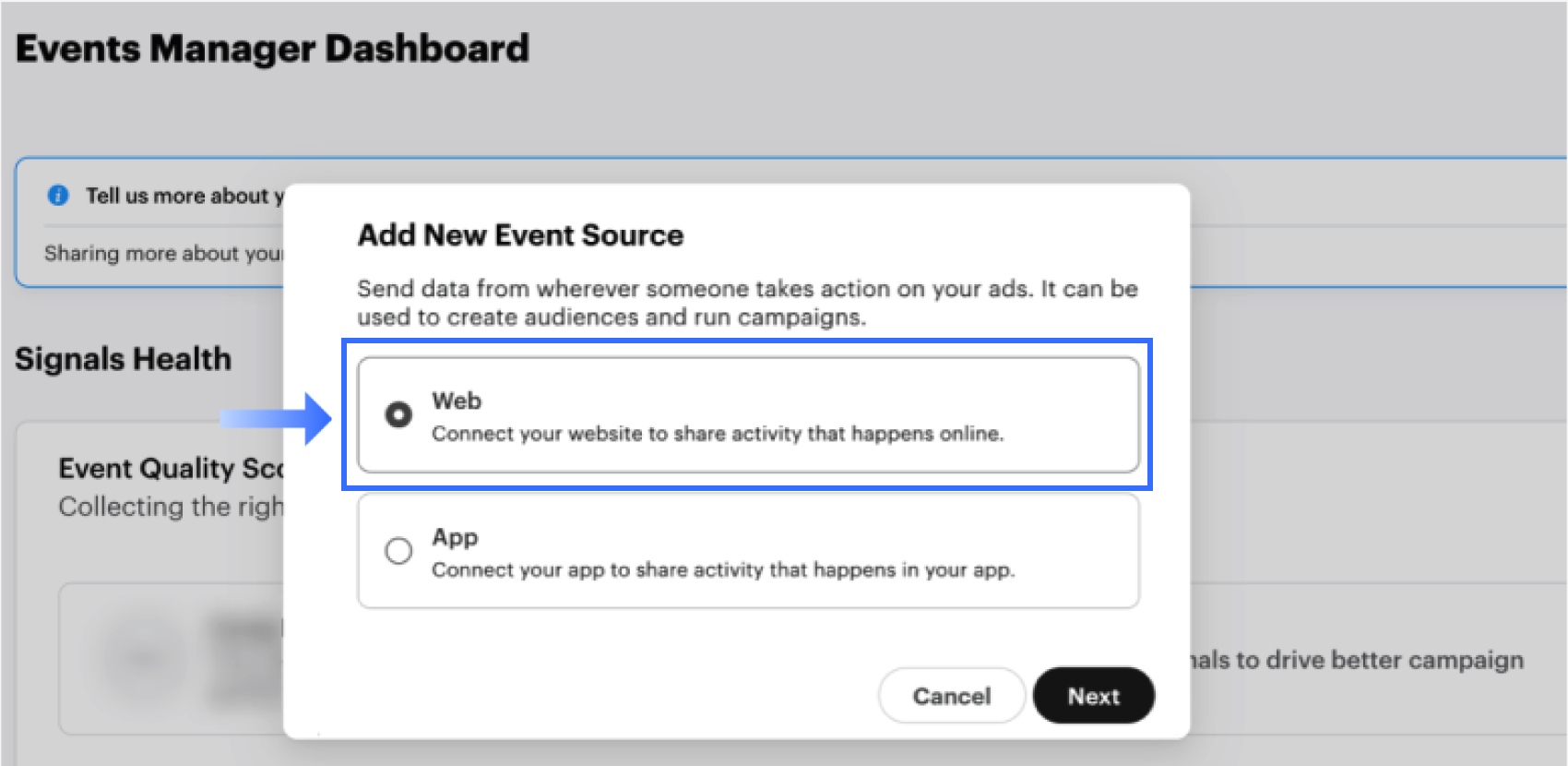
Task: Click the Next button
Action: (1093, 696)
